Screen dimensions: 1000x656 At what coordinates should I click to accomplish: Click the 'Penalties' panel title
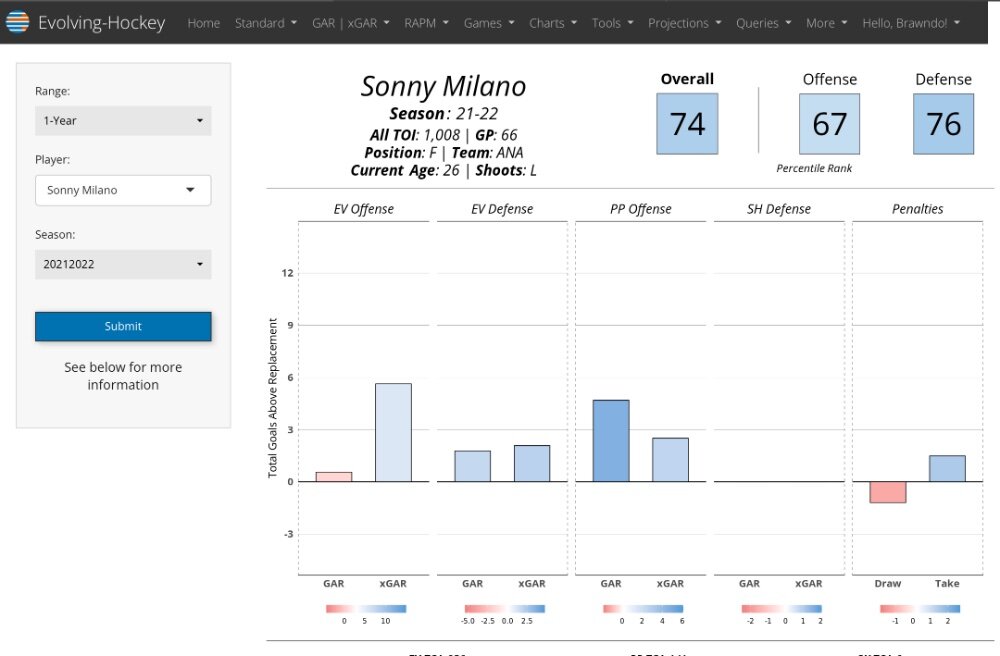918,209
